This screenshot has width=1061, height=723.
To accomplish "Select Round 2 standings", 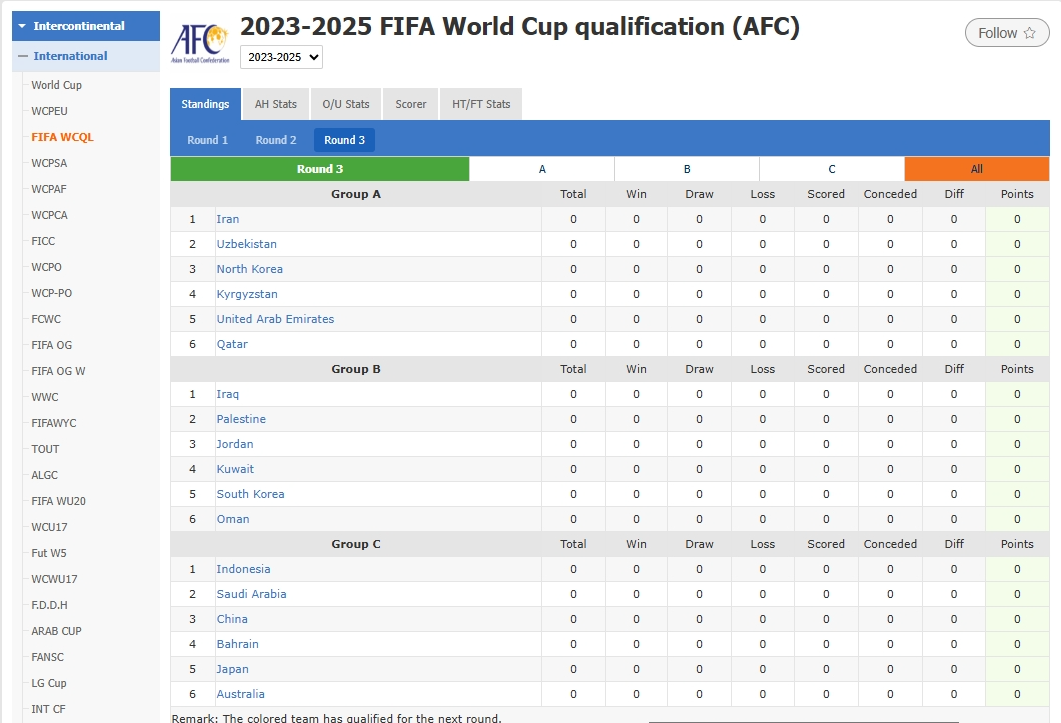I will click(275, 140).
